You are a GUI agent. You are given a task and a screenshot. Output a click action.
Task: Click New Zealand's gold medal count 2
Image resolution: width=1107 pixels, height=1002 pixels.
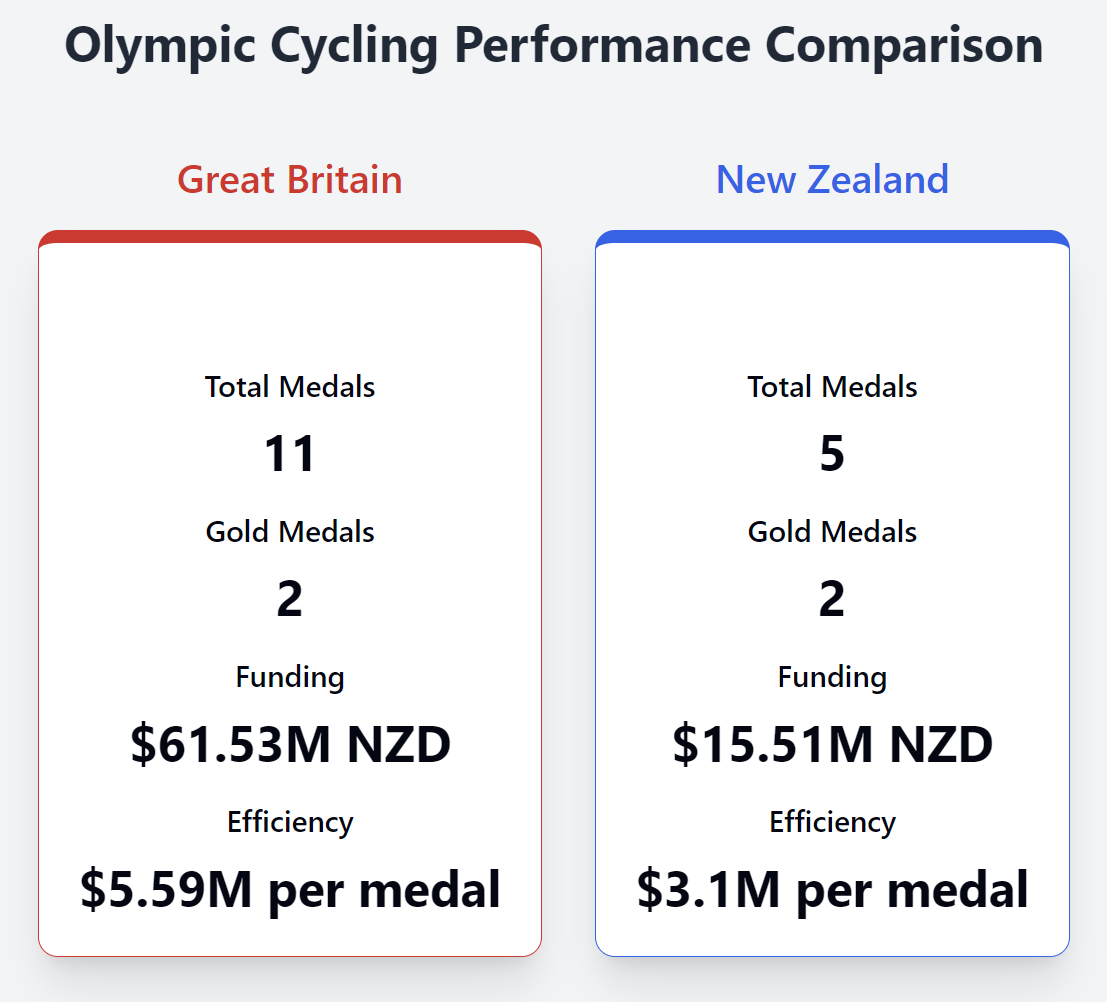coord(832,599)
